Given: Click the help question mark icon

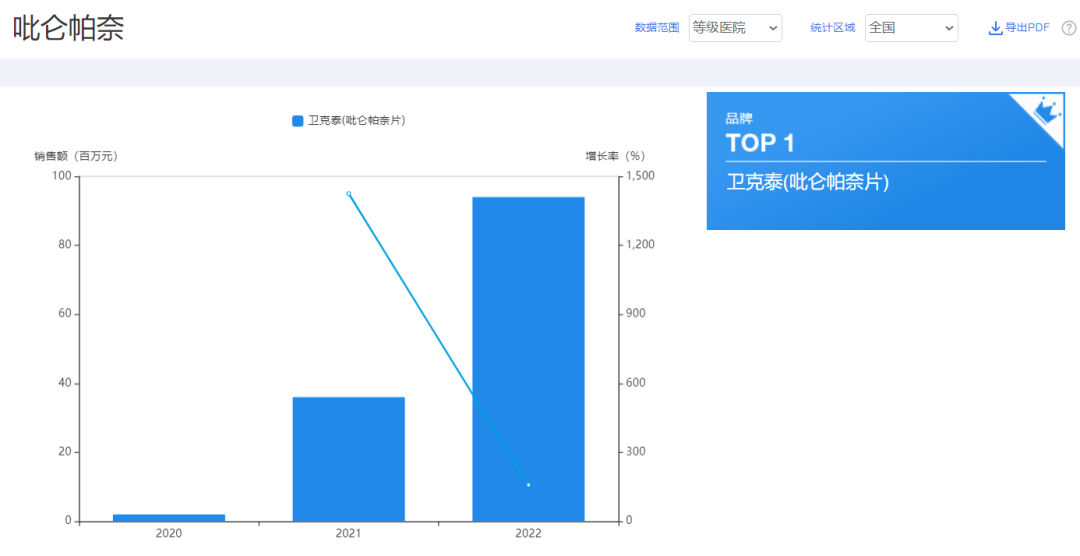Looking at the screenshot, I should pos(1068,28).
